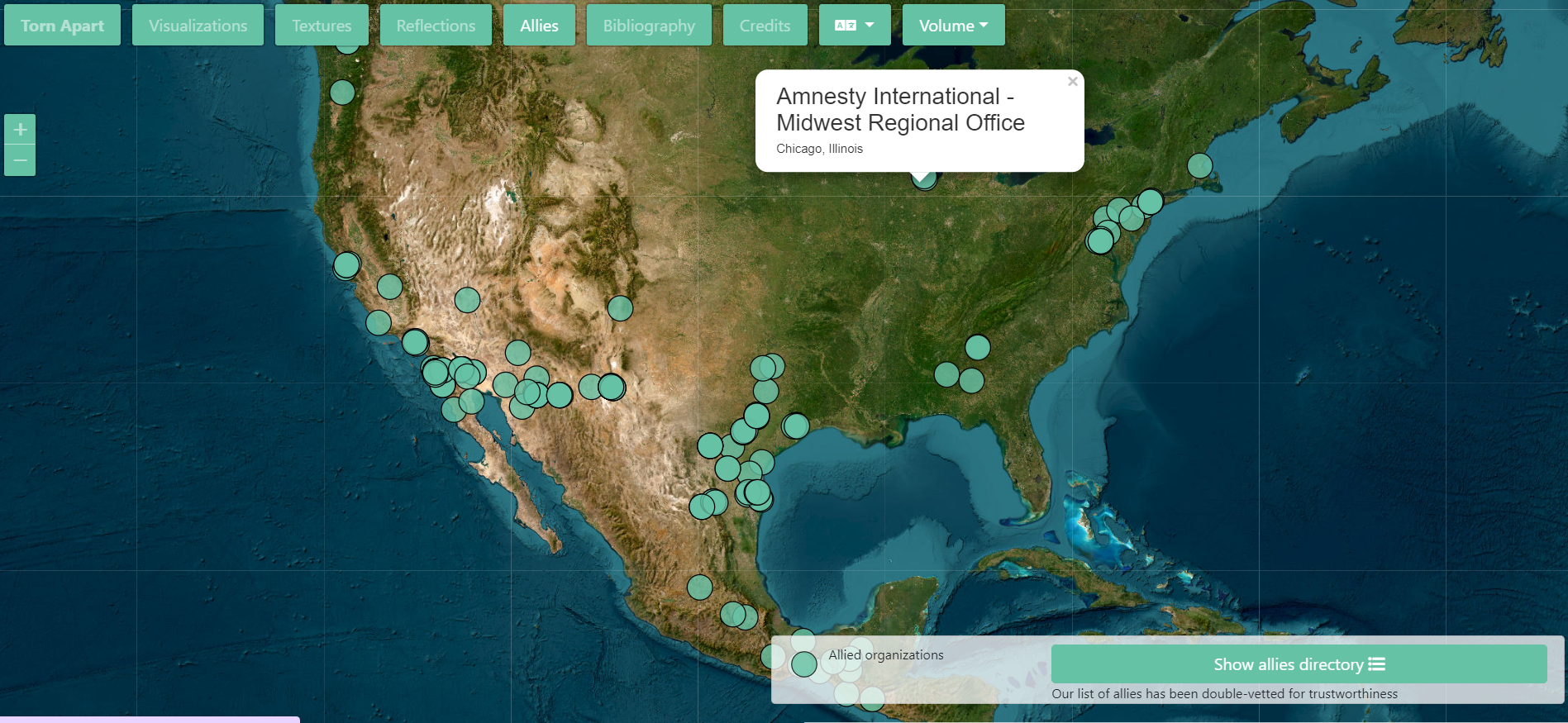
Task: Click the Allied organizations legend circle
Action: pos(804,664)
